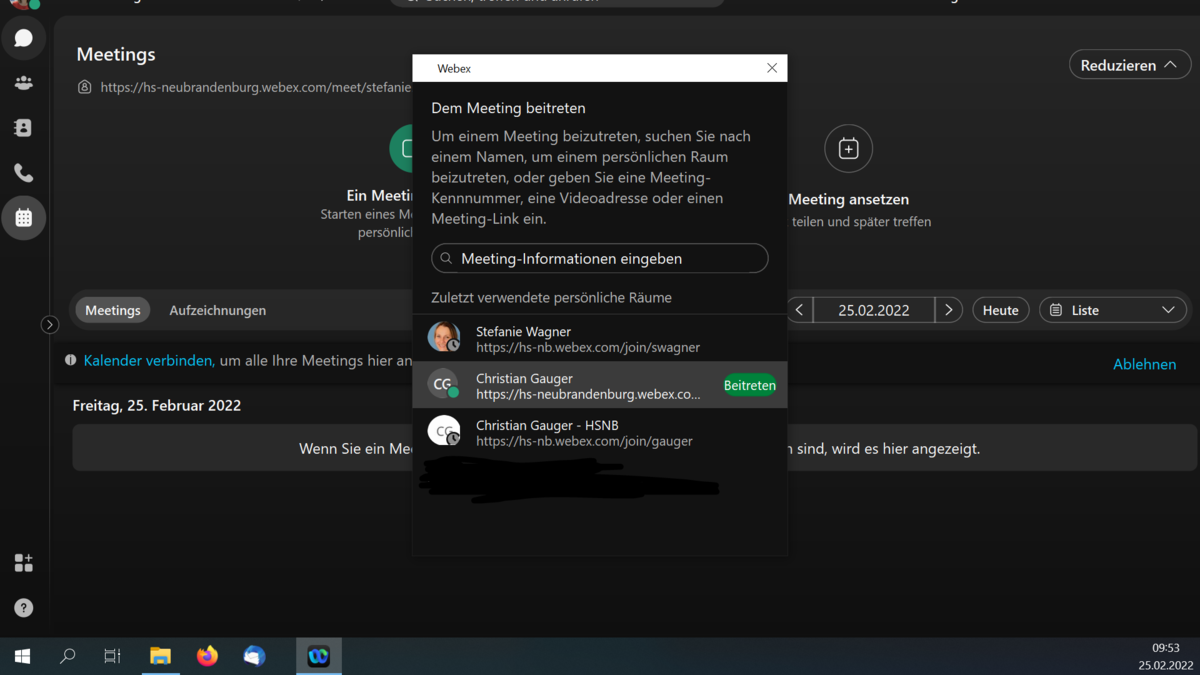
Task: Expand the sidebar with the arrow button
Action: pyautogui.click(x=50, y=325)
